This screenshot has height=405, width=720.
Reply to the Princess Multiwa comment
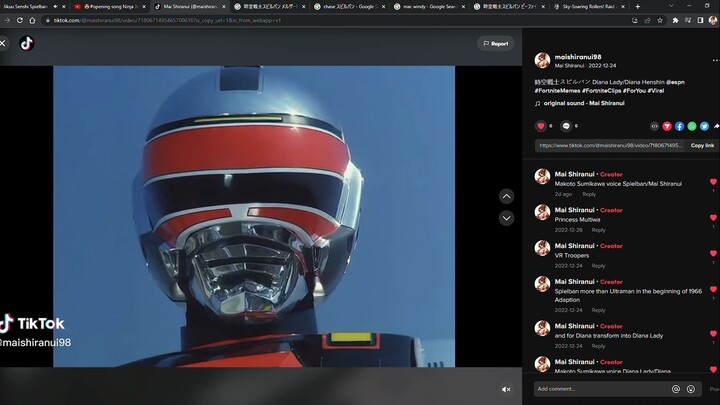pos(598,230)
